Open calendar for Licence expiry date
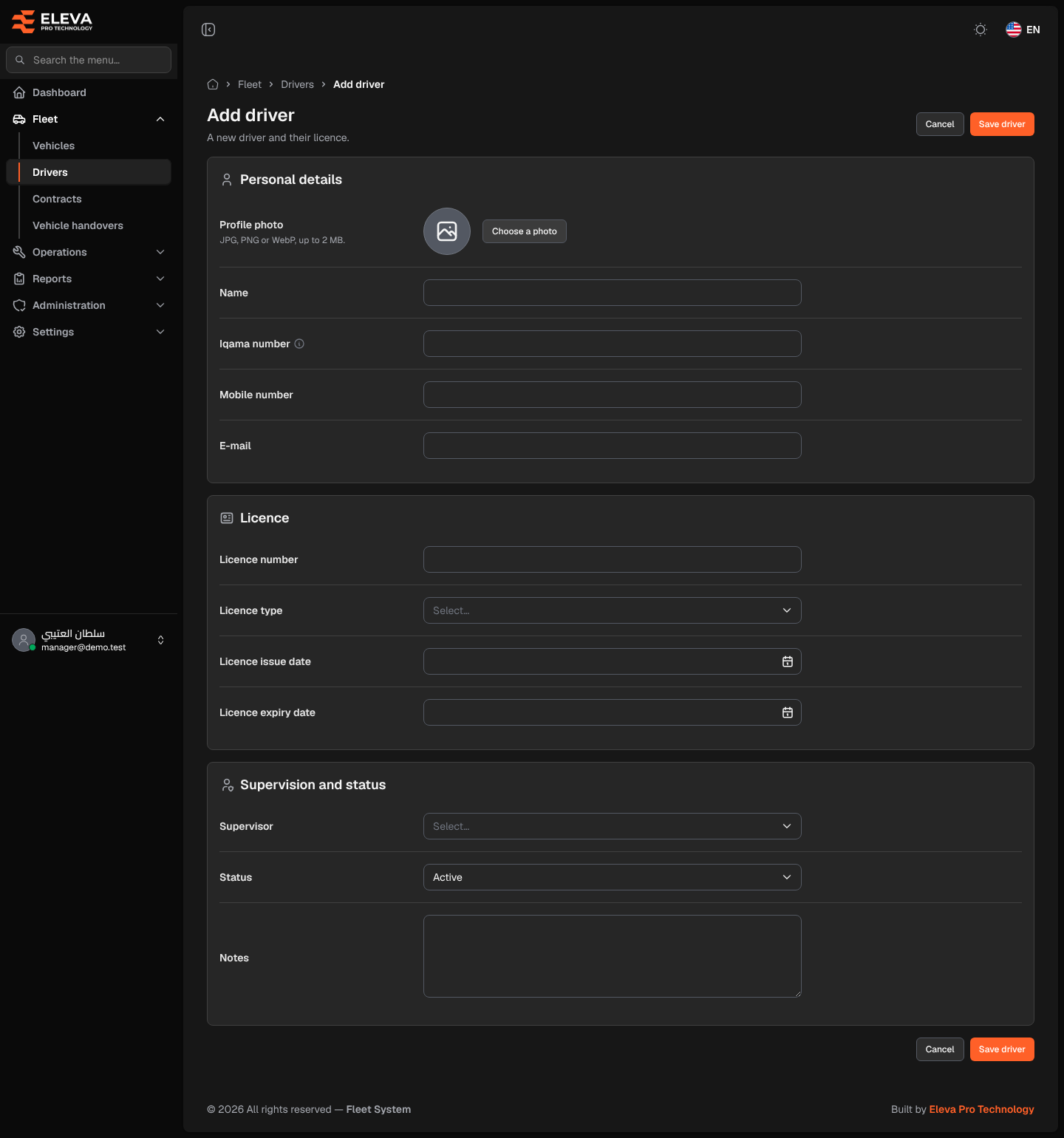This screenshot has width=1064, height=1138. click(788, 712)
